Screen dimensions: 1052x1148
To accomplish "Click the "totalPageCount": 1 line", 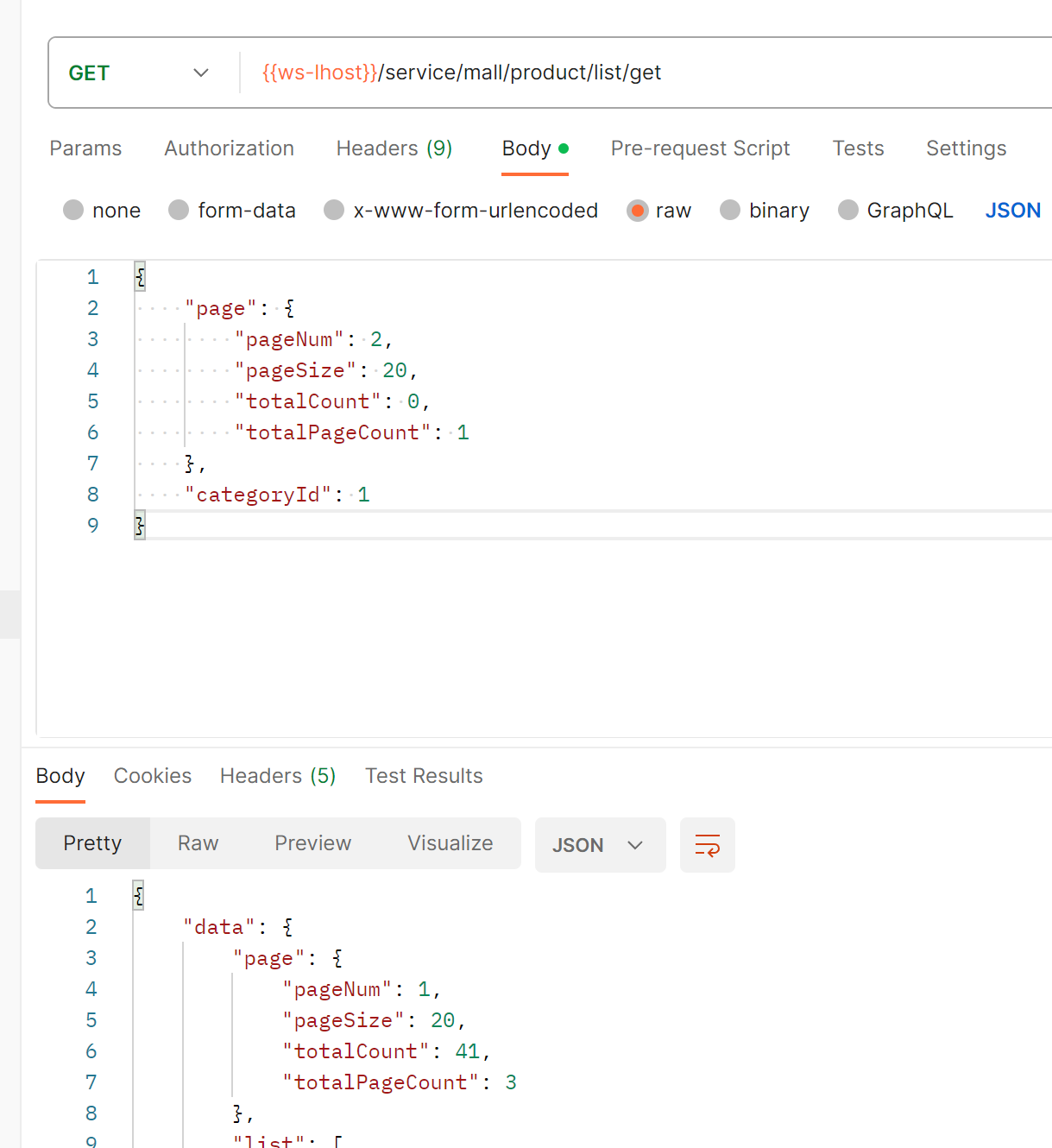I will pyautogui.click(x=351, y=432).
